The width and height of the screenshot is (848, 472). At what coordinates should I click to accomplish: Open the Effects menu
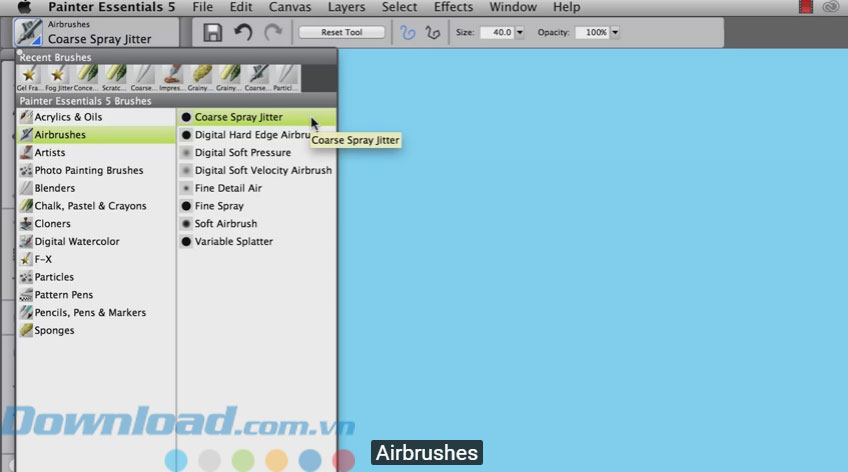453,7
